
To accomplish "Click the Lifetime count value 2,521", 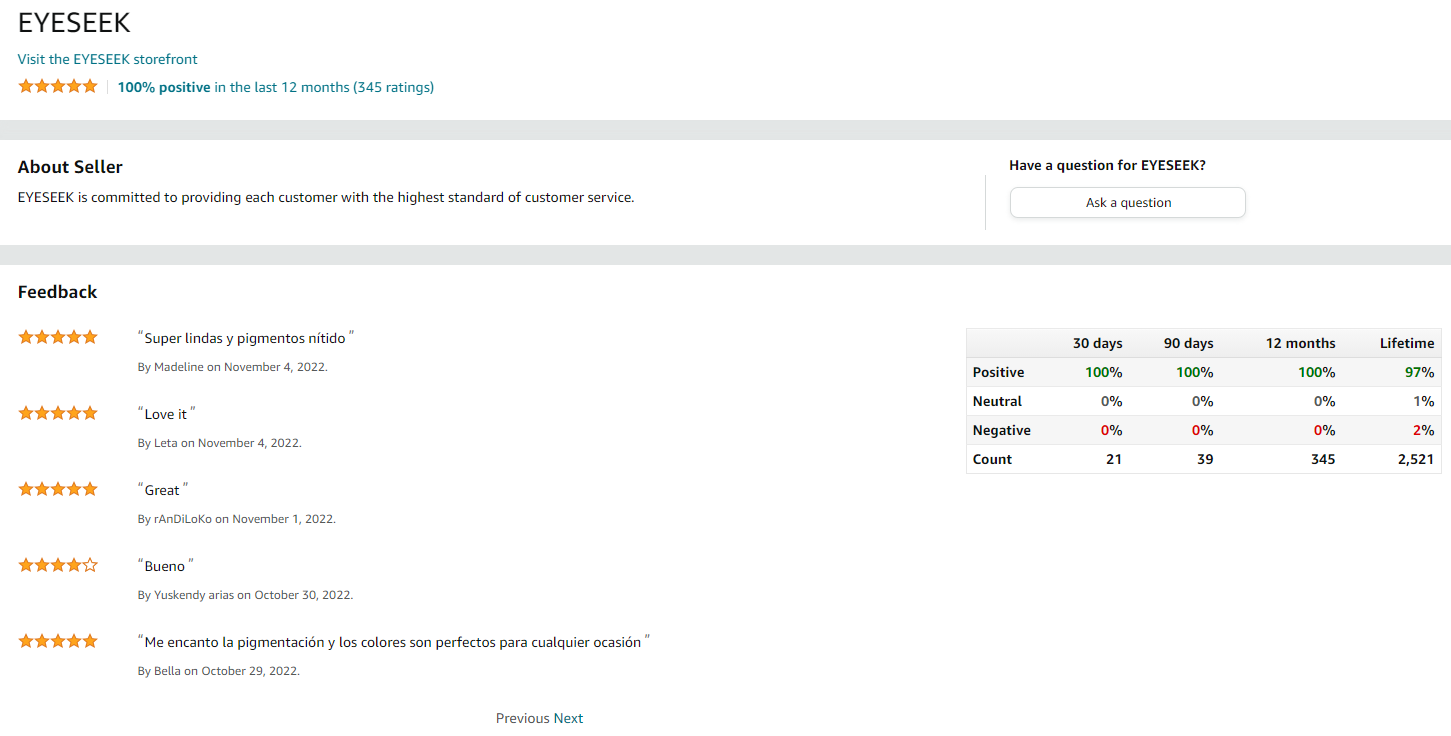I will click(x=1415, y=459).
